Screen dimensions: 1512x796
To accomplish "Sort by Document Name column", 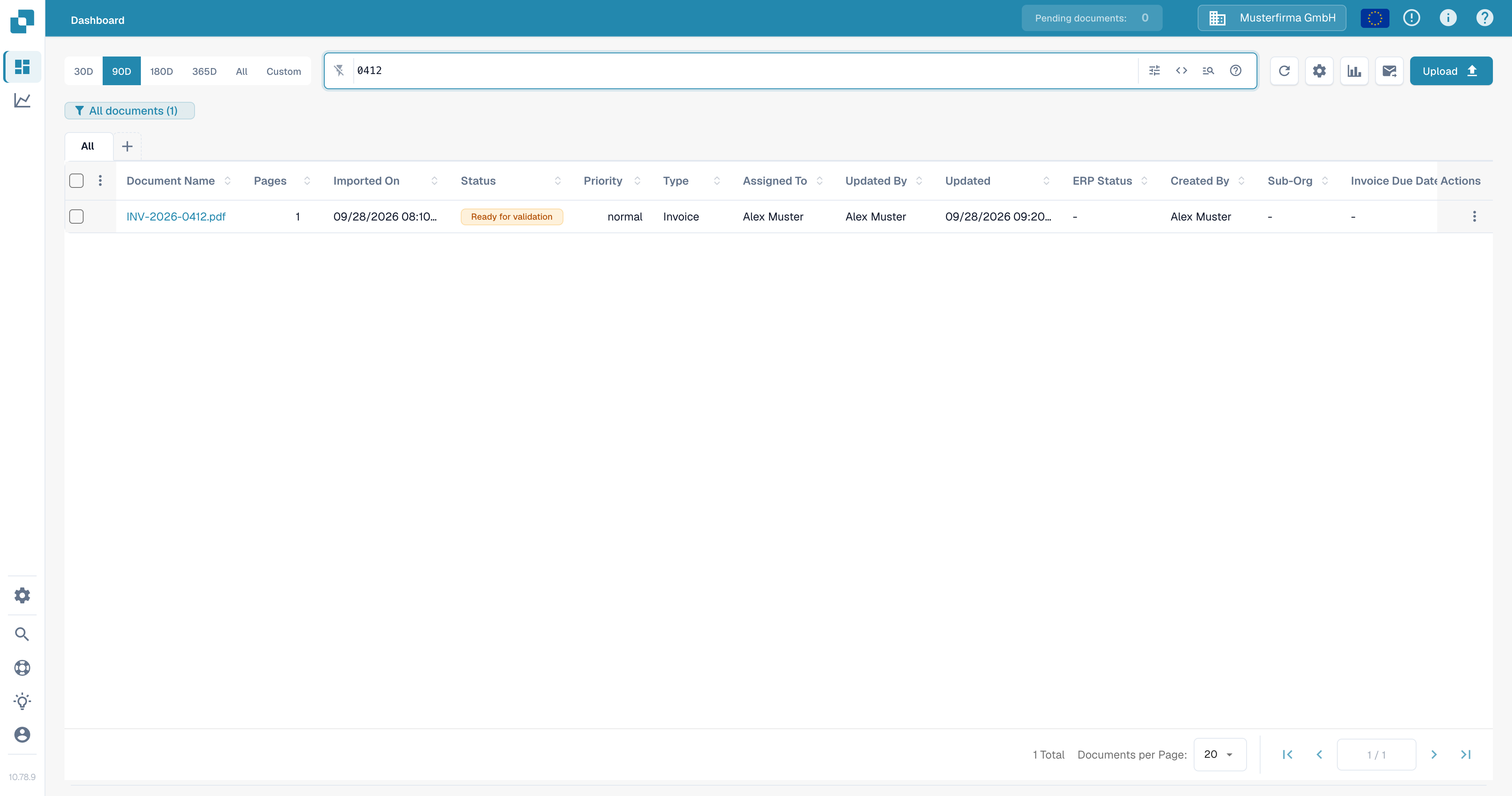I will pyautogui.click(x=228, y=181).
